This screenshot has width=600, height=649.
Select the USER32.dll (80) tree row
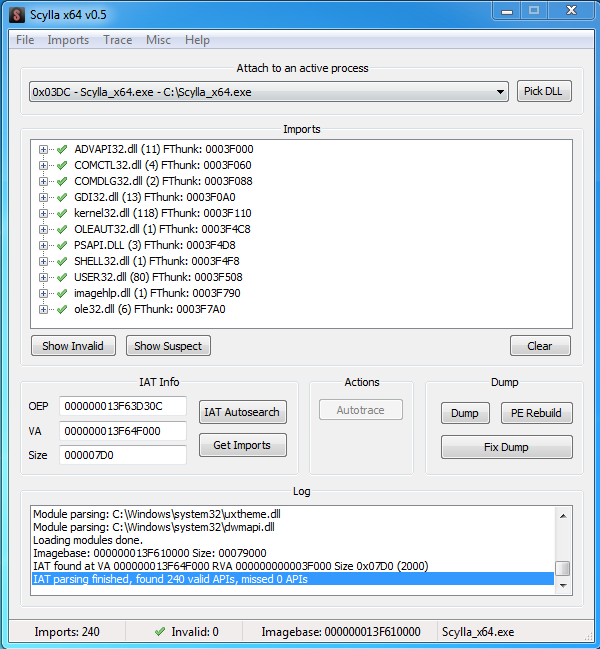pos(158,277)
